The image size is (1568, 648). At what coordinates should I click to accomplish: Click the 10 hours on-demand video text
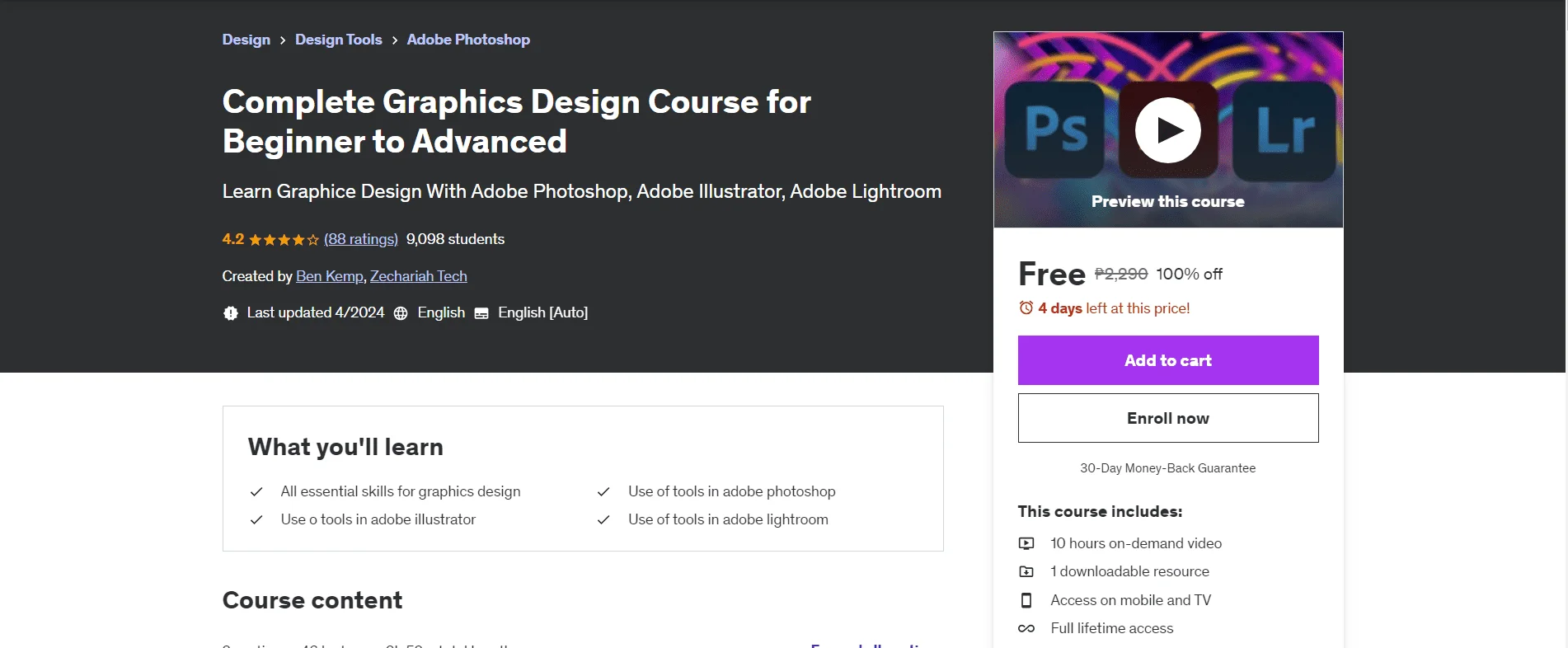[x=1136, y=543]
